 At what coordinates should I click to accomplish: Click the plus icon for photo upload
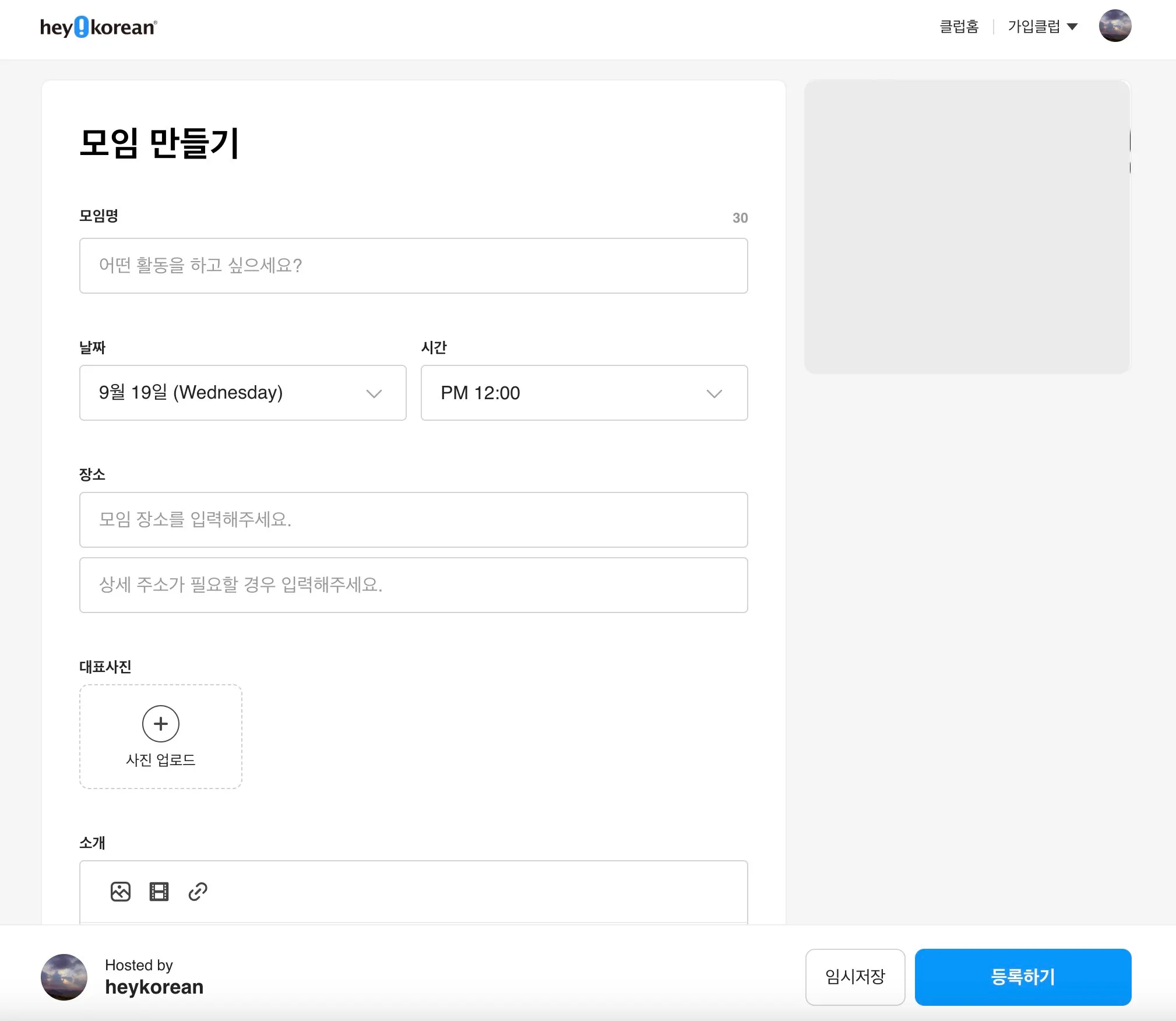tap(160, 723)
